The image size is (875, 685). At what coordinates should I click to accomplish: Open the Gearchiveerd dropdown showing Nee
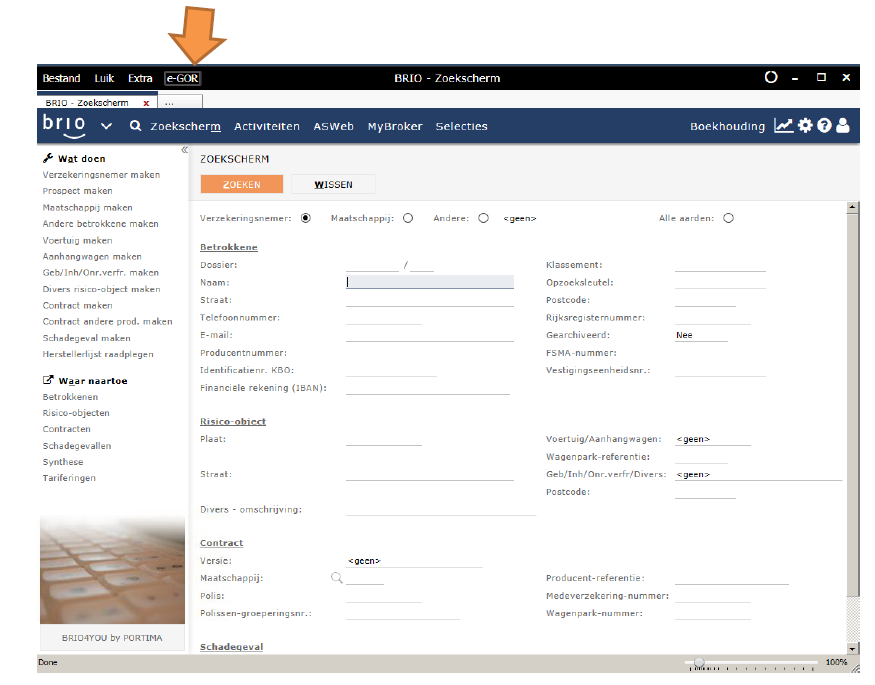tap(701, 336)
